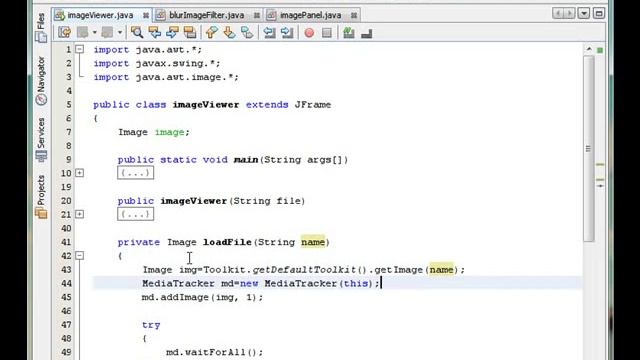Image resolution: width=640 pixels, height=360 pixels.
Task: Toggle bookmark on current line
Action: [247, 32]
